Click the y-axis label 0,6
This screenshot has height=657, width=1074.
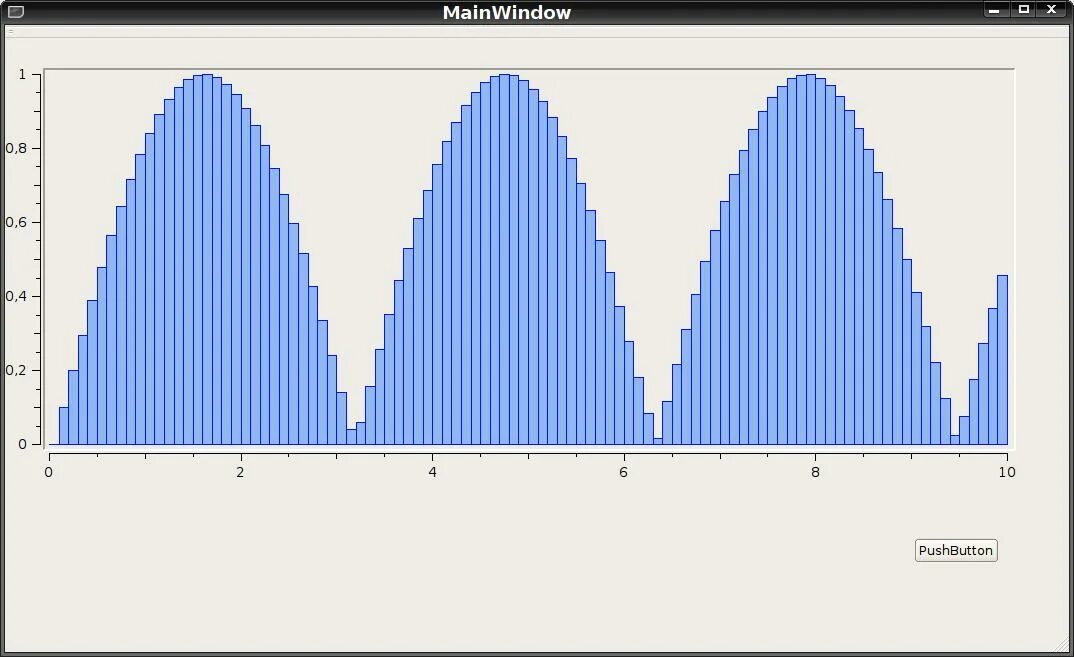(16, 222)
